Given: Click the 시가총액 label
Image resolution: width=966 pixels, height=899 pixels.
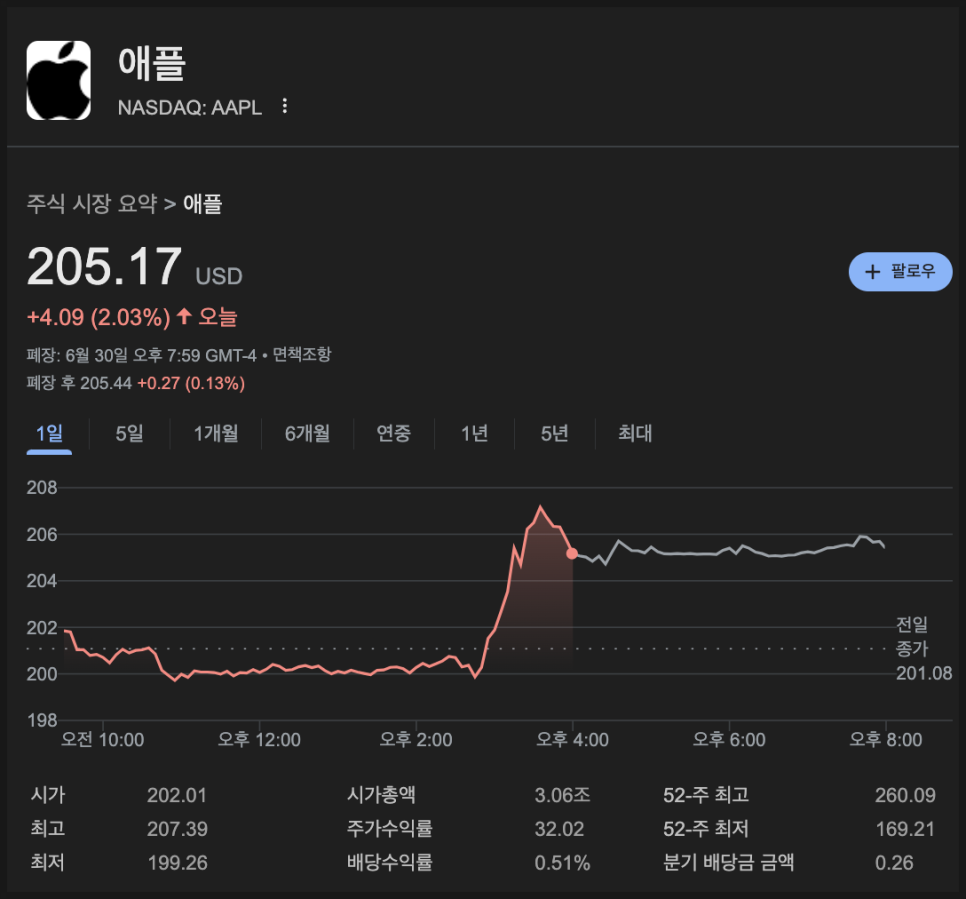Looking at the screenshot, I should point(381,795).
